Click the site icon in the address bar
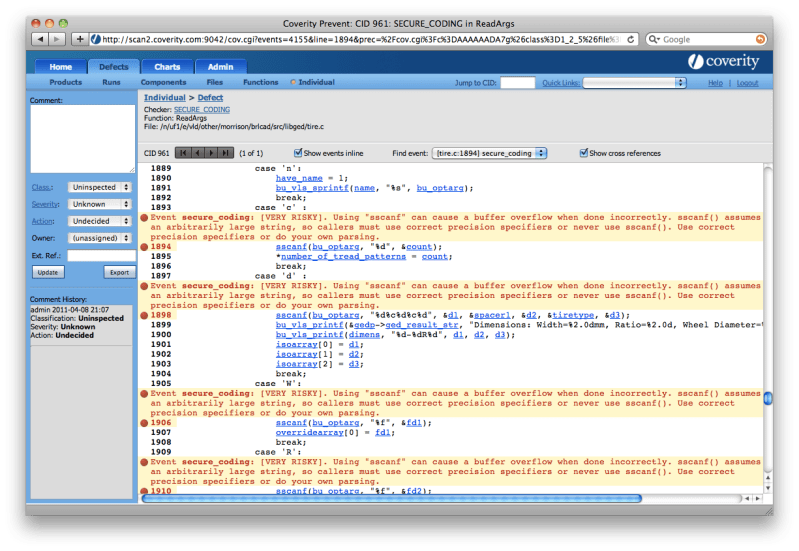The height and width of the screenshot is (551, 799). (x=95, y=39)
